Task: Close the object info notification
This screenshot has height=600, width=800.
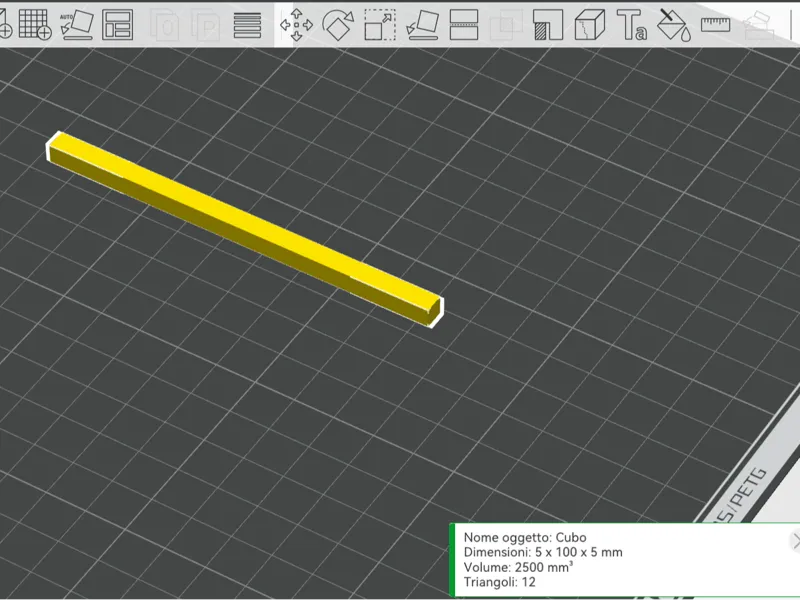Action: [795, 541]
